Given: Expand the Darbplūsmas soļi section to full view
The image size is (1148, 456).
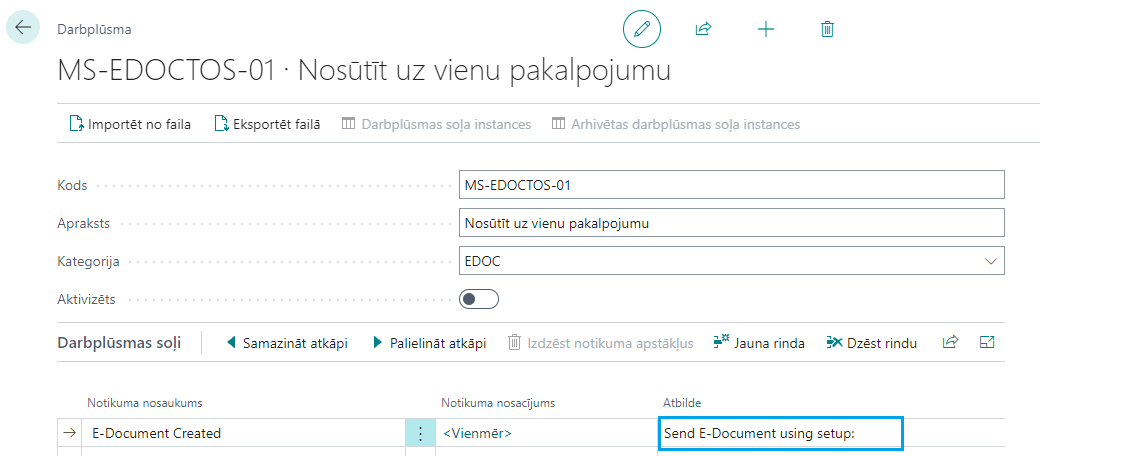Looking at the screenshot, I should 988,342.
